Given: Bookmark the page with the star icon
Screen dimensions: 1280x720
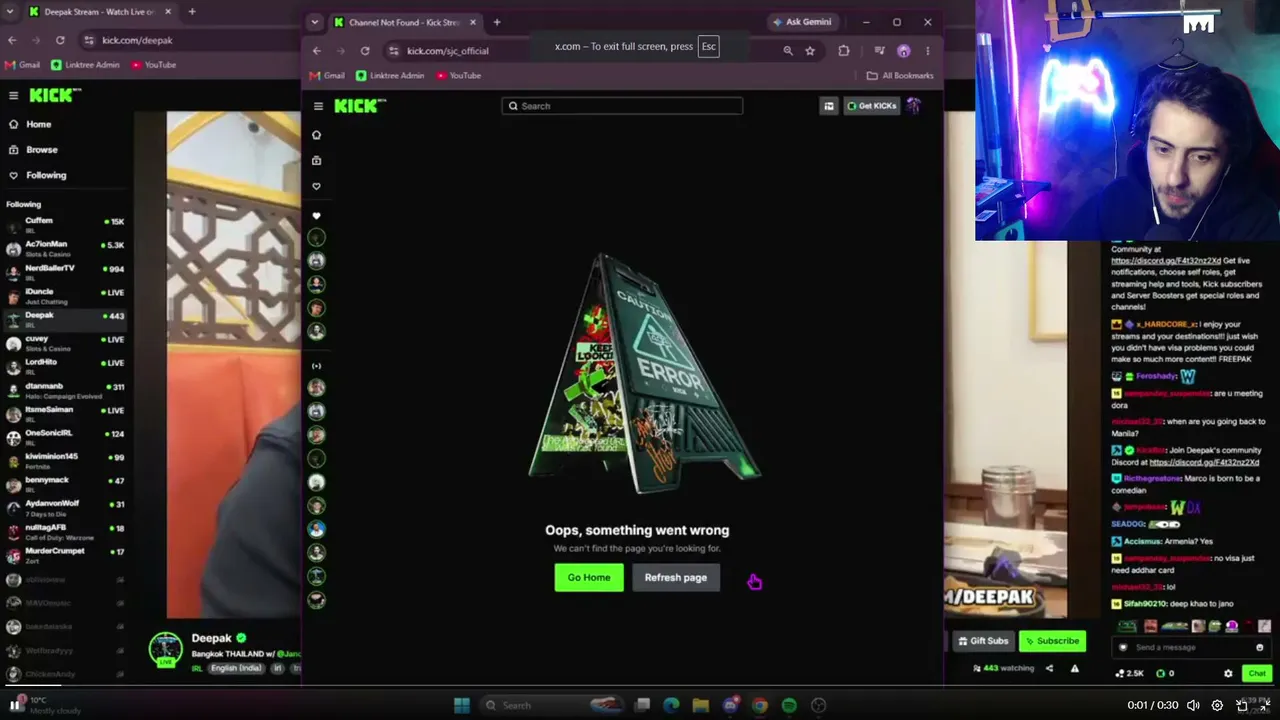Looking at the screenshot, I should point(810,51).
